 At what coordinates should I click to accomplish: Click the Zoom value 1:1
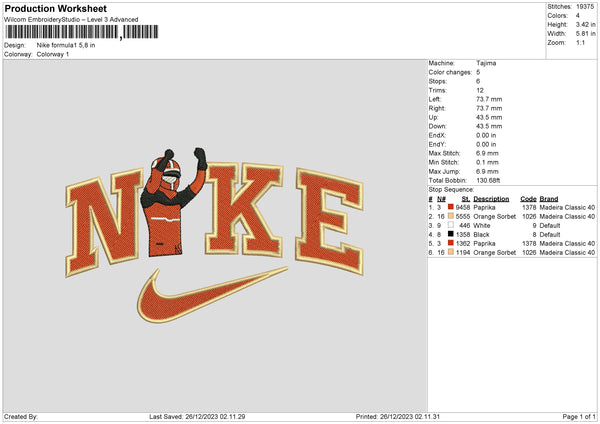580,42
